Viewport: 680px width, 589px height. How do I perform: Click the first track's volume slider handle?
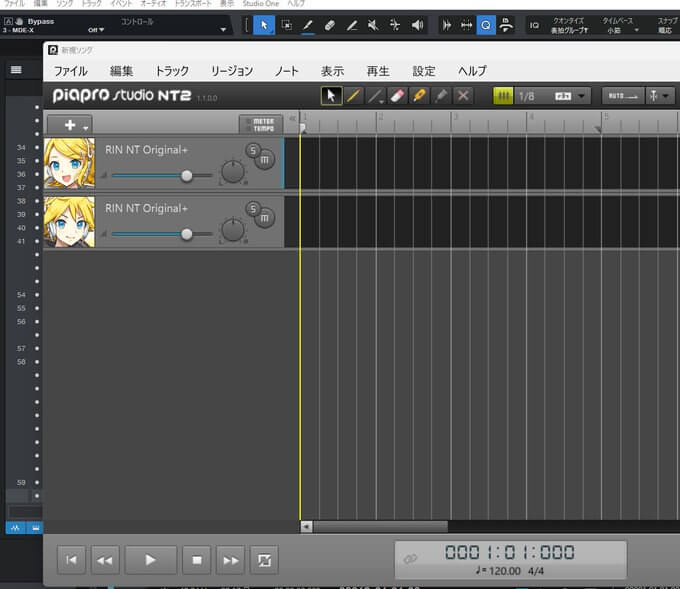[x=186, y=176]
